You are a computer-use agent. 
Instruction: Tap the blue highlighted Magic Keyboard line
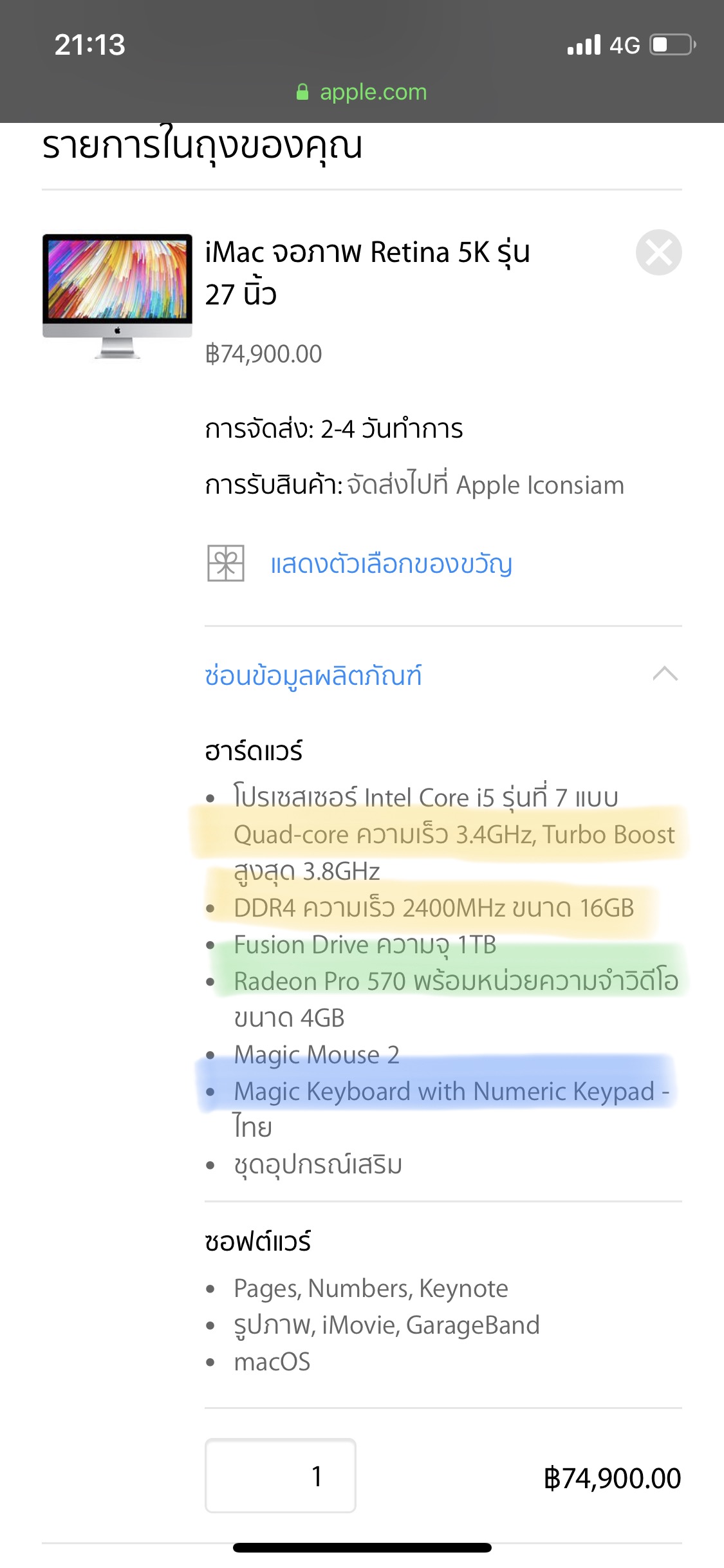click(451, 1091)
